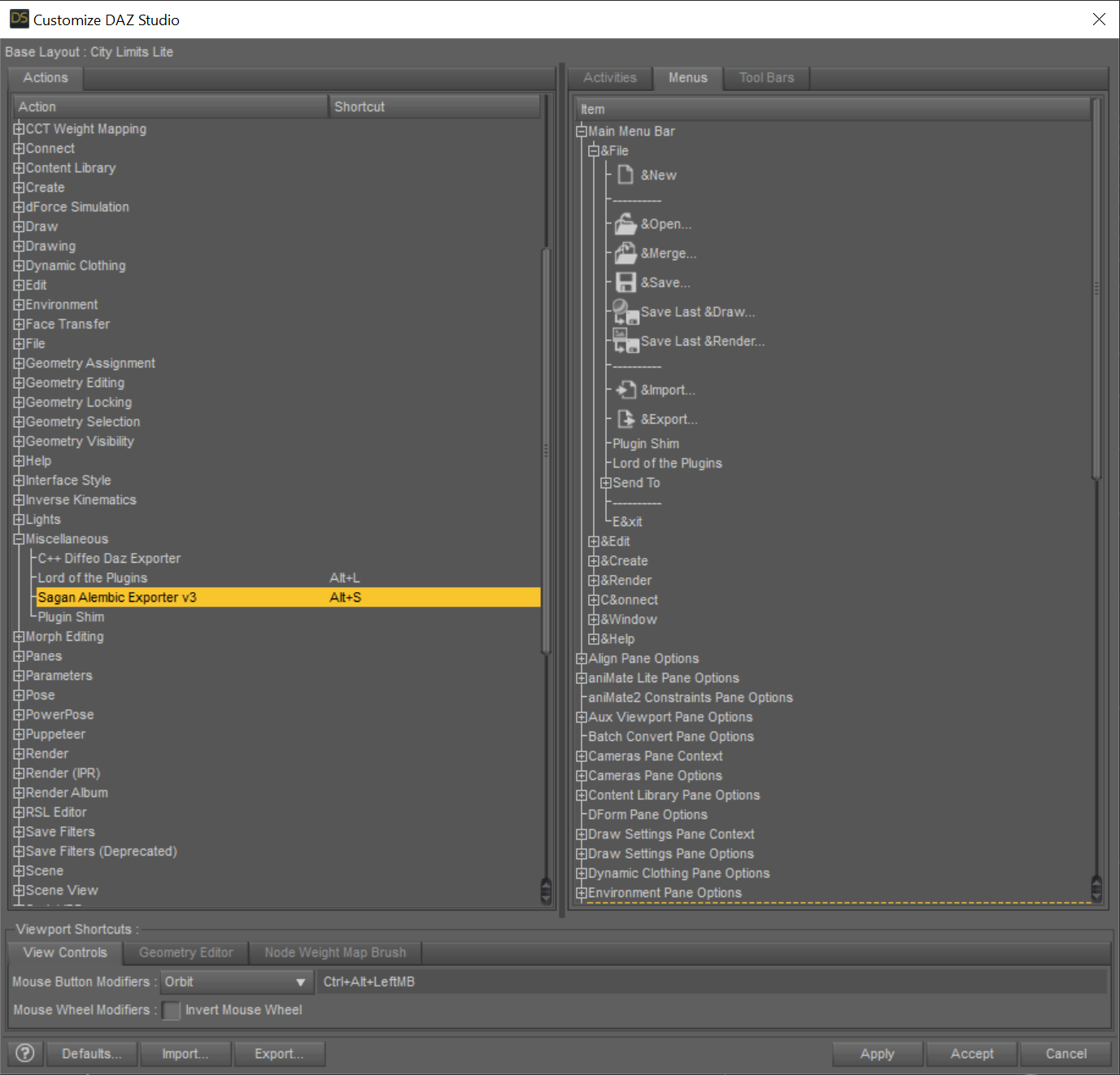Select Plugin Shim in the &File menu

point(646,443)
